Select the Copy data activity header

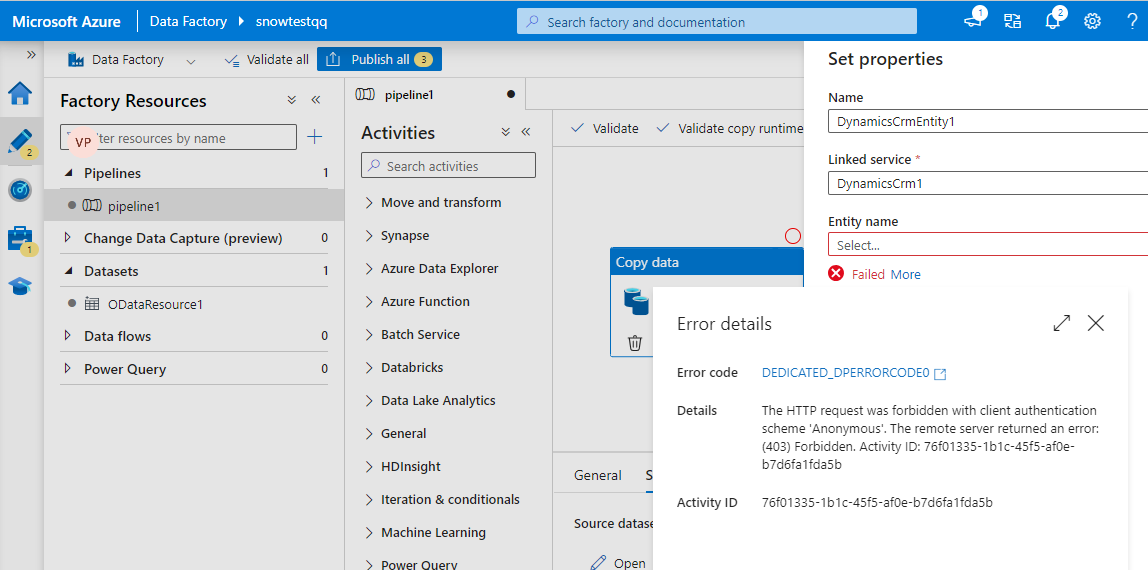[x=707, y=262]
